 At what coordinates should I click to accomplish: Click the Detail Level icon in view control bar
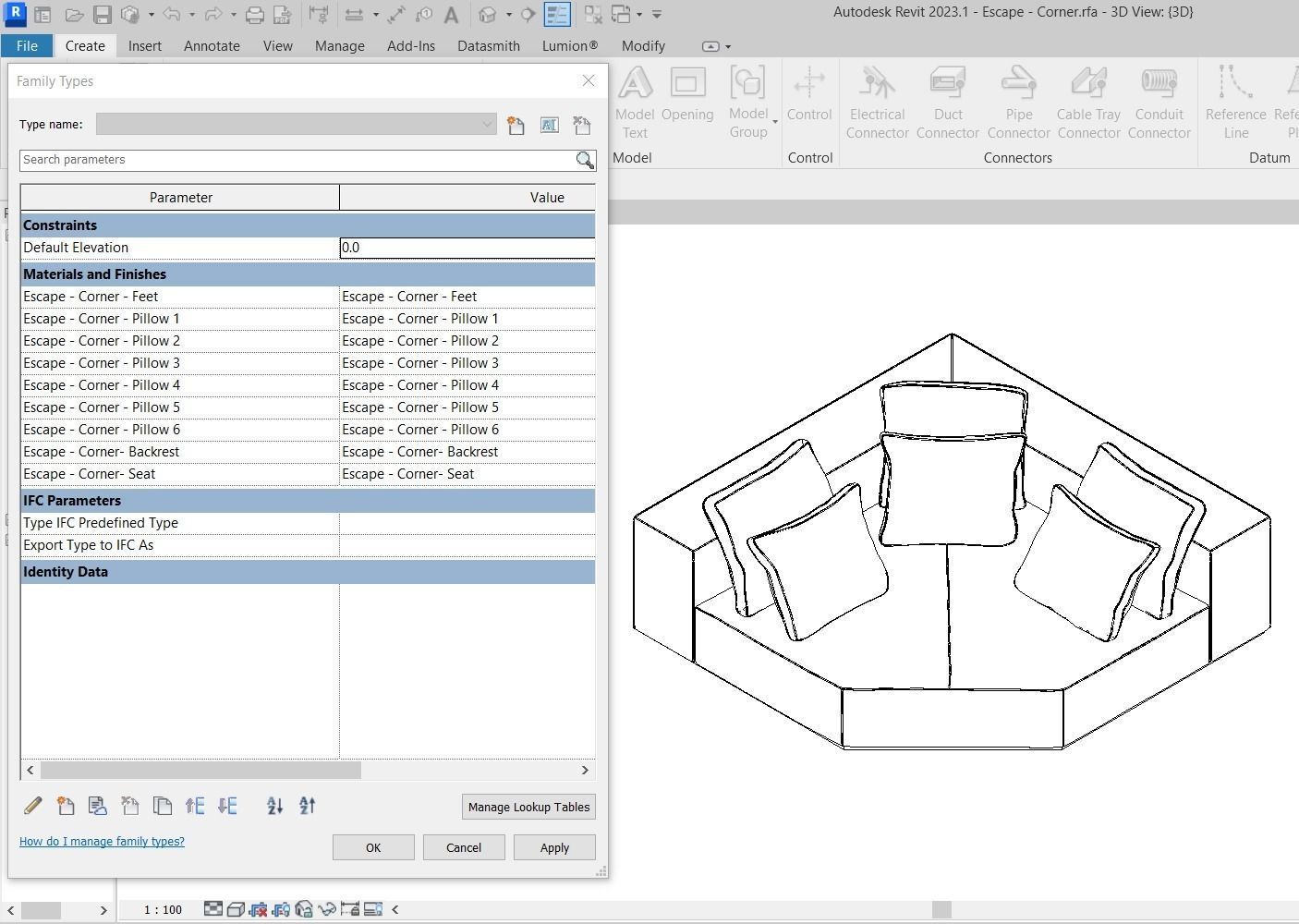pos(213,909)
